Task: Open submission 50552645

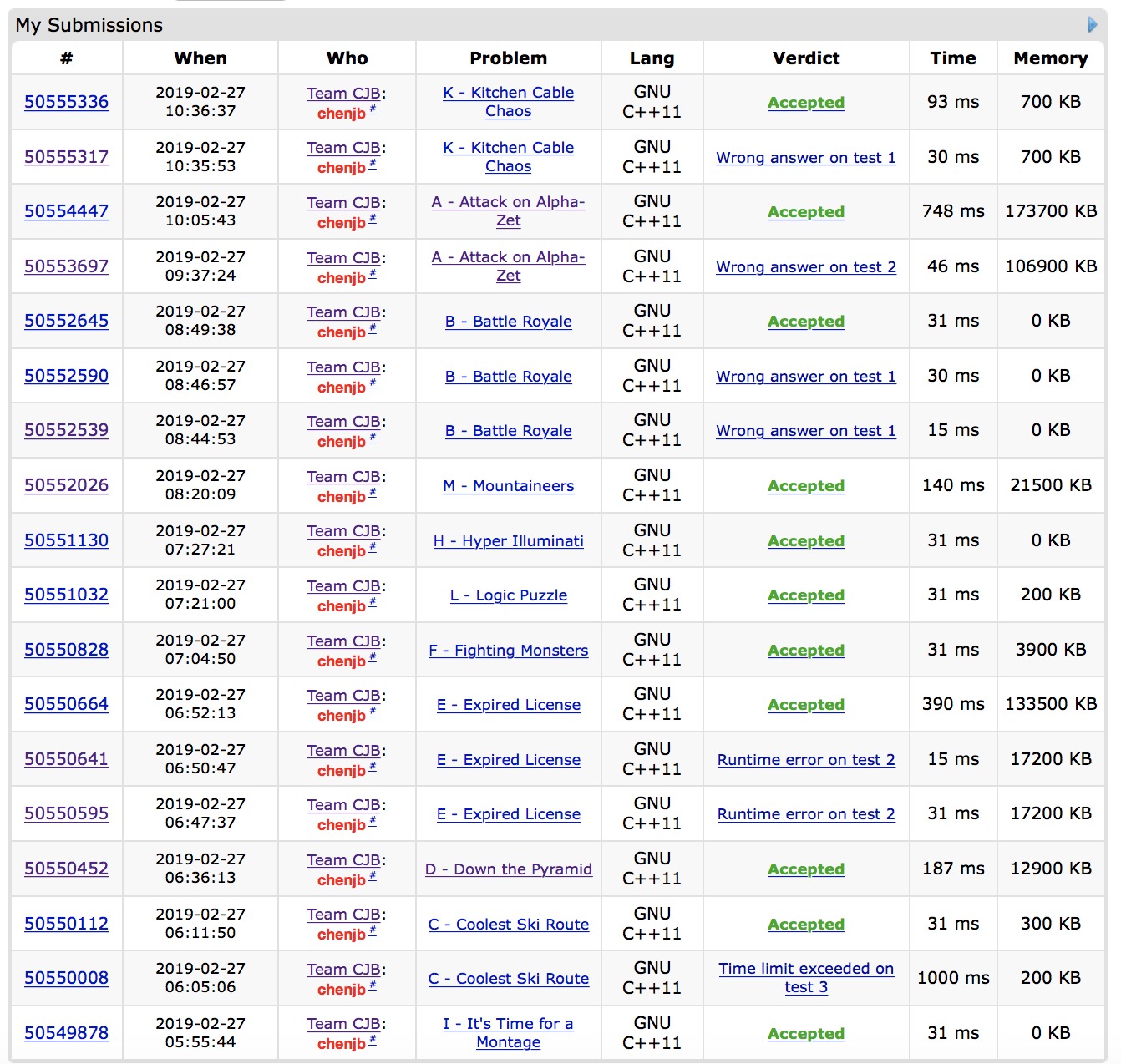Action: pos(66,321)
